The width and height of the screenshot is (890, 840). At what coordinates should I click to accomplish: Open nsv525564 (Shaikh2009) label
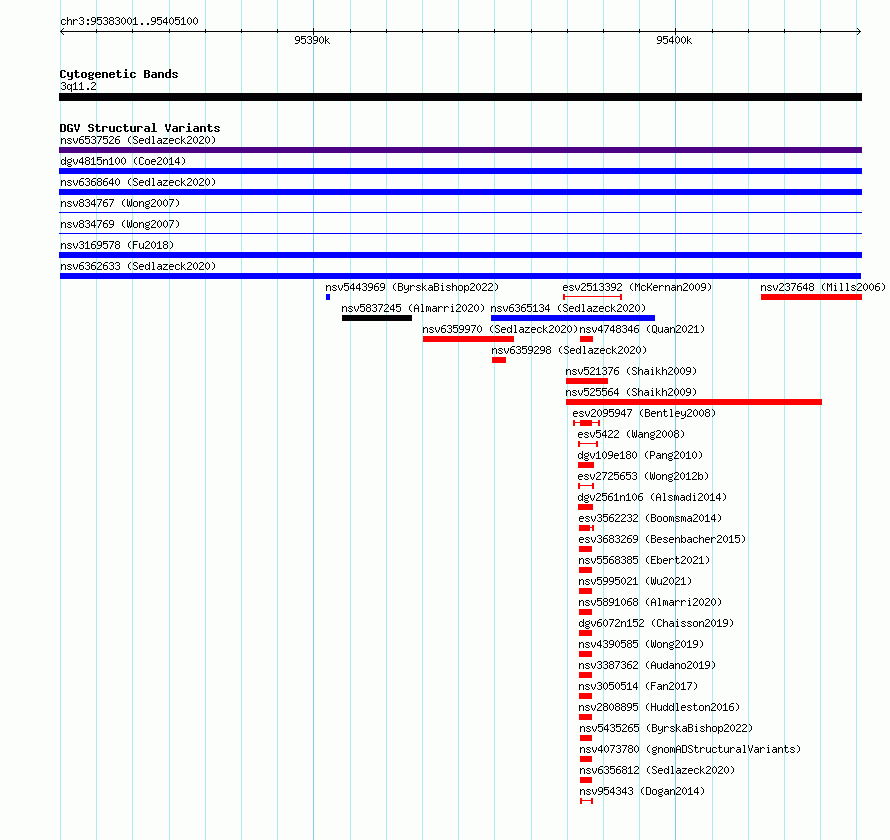pos(631,392)
